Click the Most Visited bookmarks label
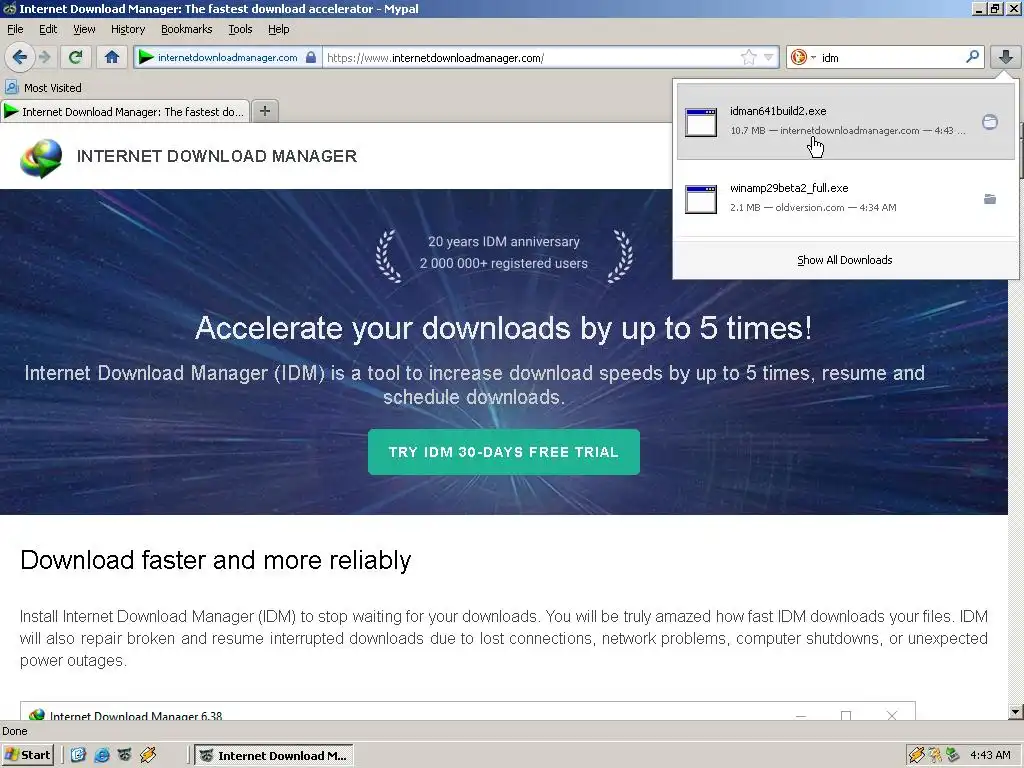The height and width of the screenshot is (768, 1024). click(53, 88)
